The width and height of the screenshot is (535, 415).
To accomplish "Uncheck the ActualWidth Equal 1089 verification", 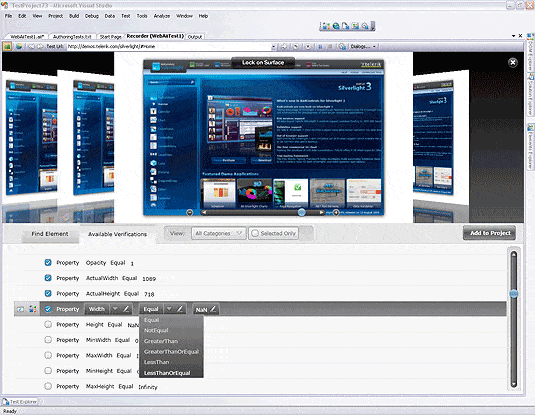I will click(48, 278).
